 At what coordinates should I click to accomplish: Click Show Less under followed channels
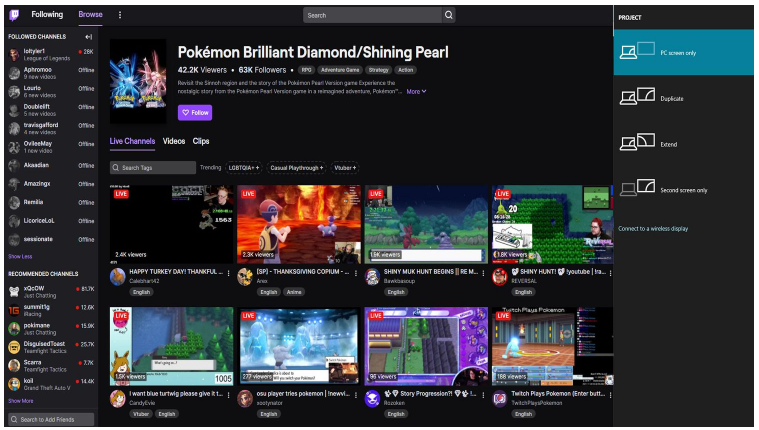[20, 257]
